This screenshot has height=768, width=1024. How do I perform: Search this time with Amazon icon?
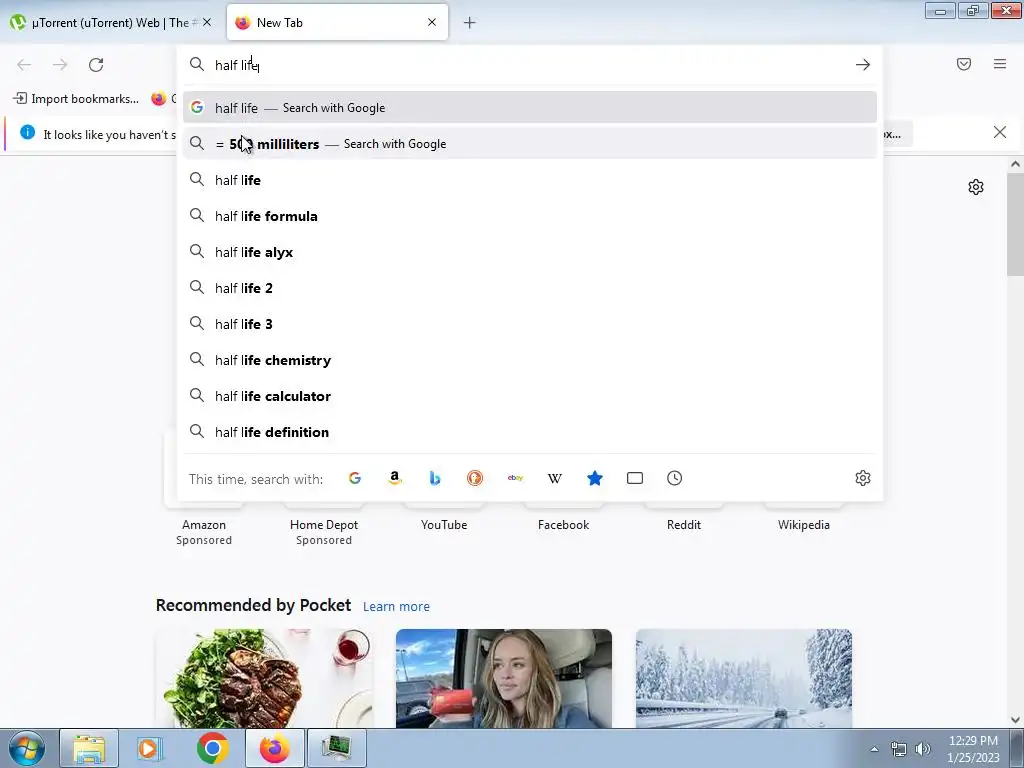tap(394, 478)
